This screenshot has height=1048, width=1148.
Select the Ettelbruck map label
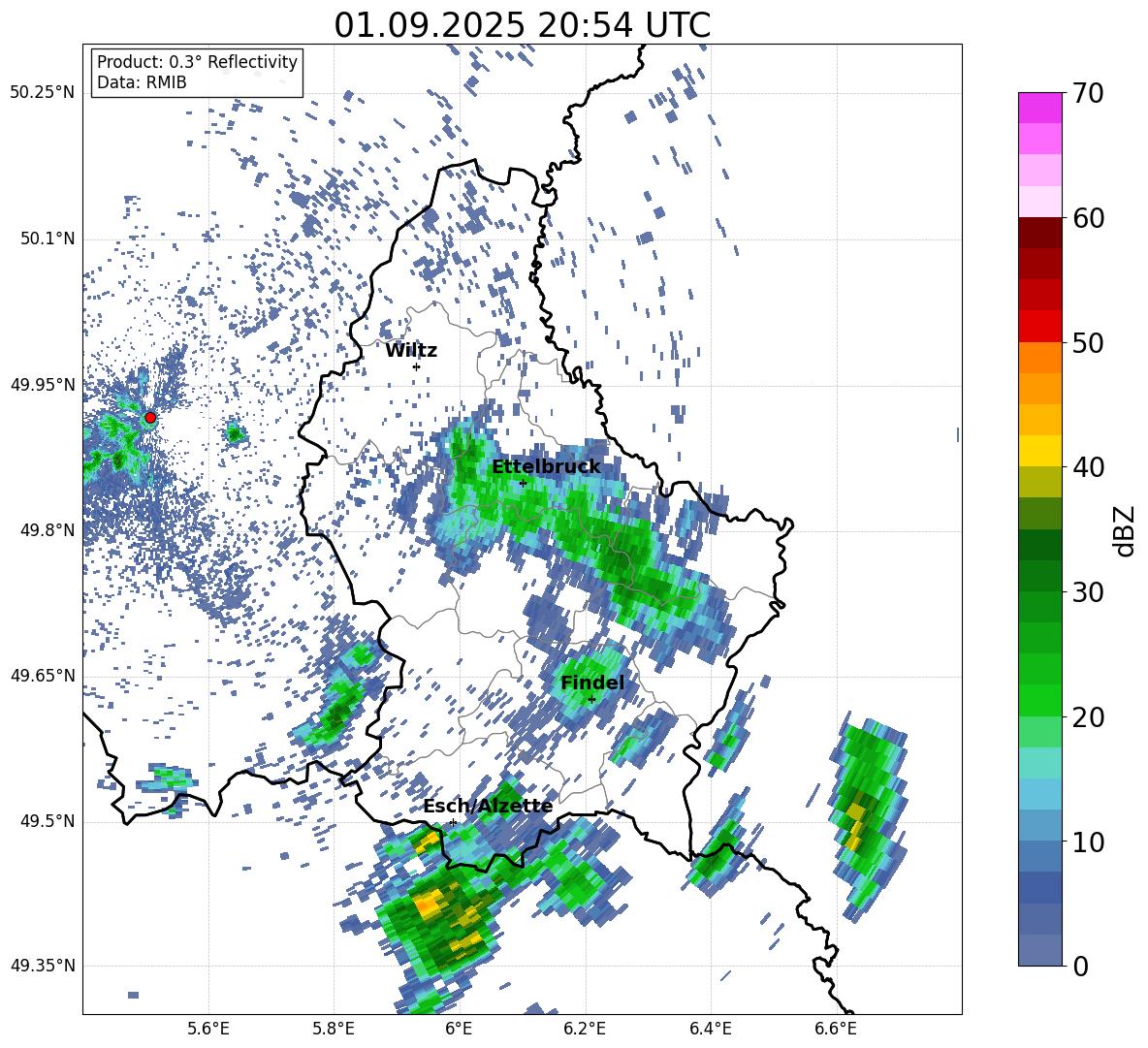point(546,467)
